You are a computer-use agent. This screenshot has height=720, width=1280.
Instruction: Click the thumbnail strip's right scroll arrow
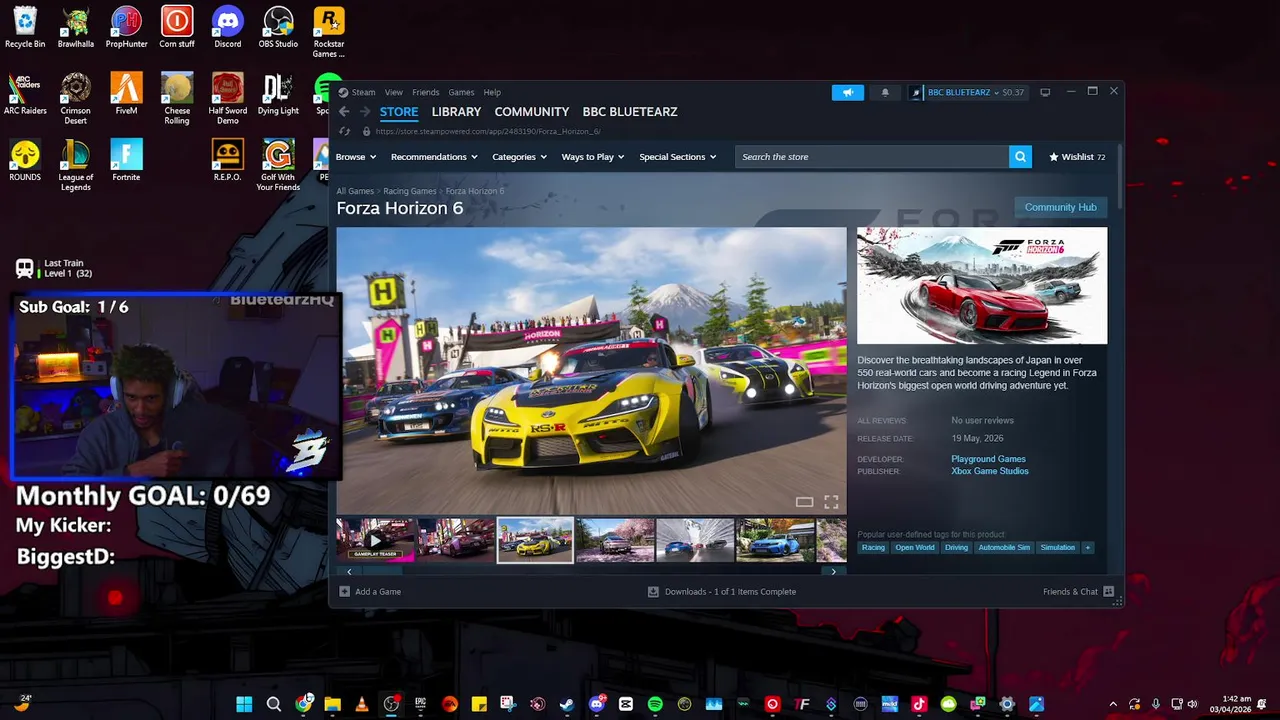[x=833, y=572]
